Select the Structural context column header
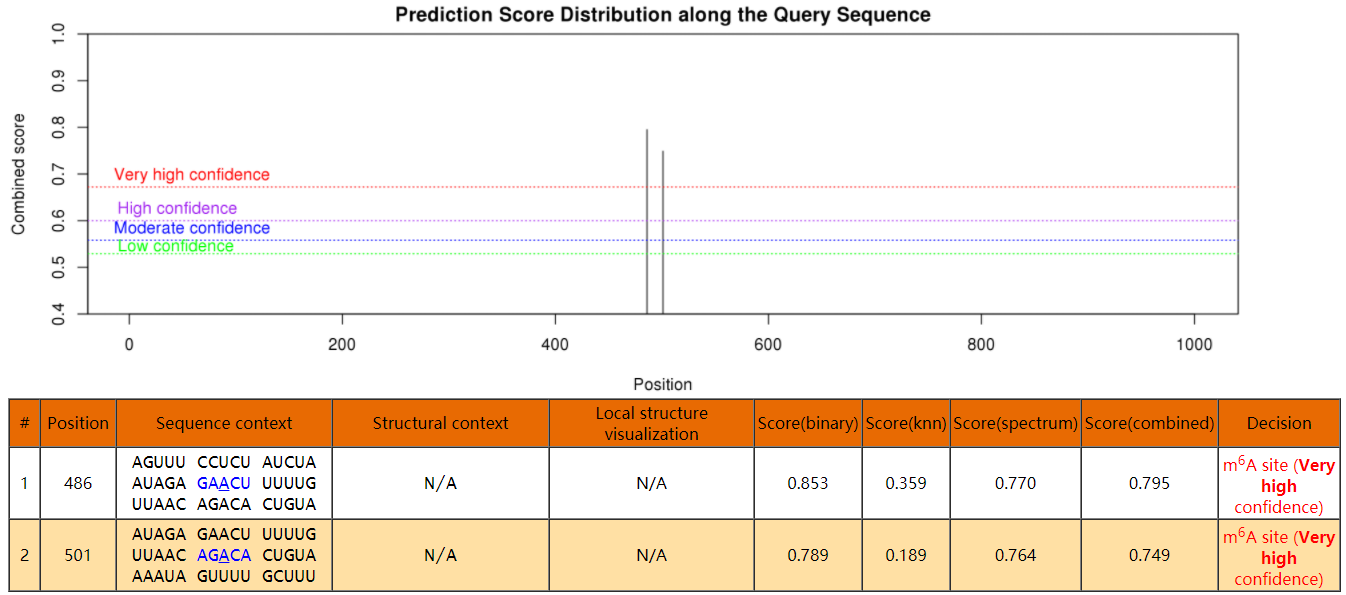Viewport: 1346px width, 595px height. (440, 423)
